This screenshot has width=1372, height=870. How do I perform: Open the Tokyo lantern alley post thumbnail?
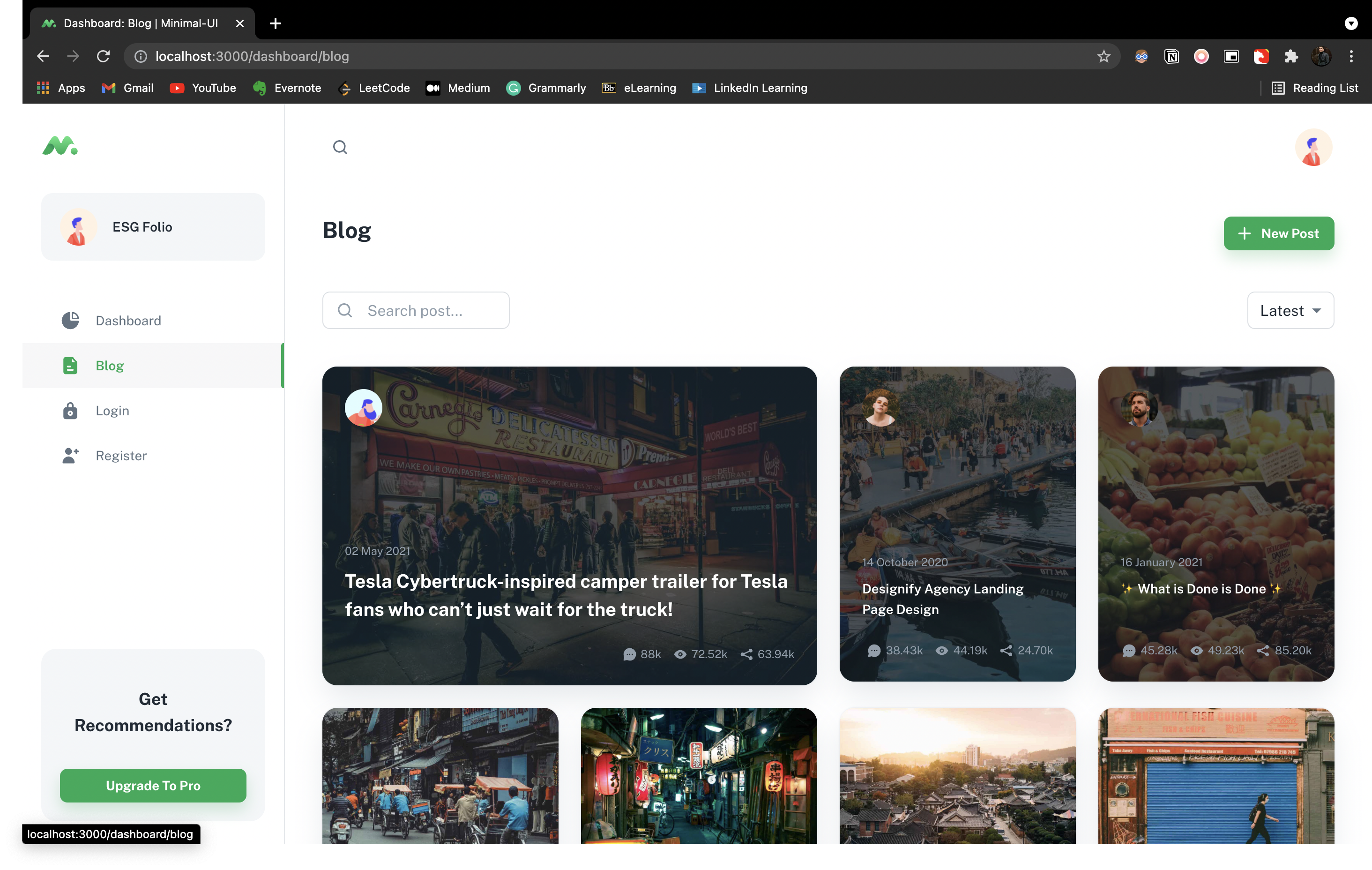(x=699, y=775)
